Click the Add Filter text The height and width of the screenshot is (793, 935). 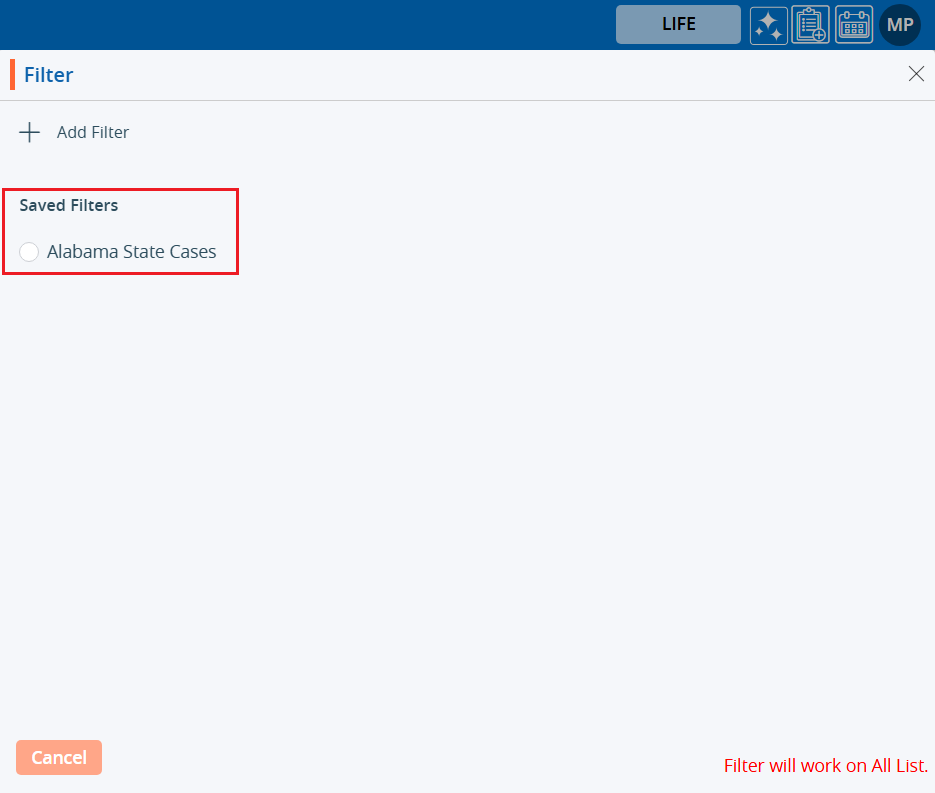[93, 132]
